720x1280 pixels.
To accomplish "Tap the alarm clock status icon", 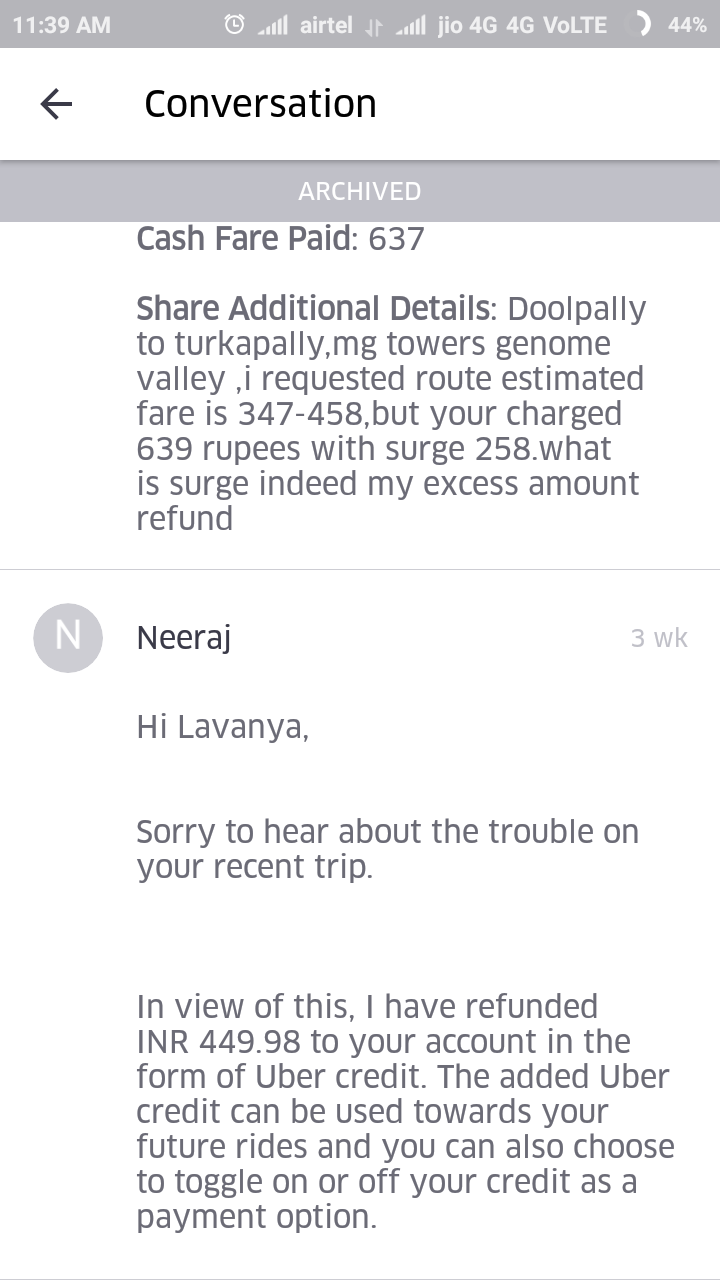I will click(x=234, y=25).
